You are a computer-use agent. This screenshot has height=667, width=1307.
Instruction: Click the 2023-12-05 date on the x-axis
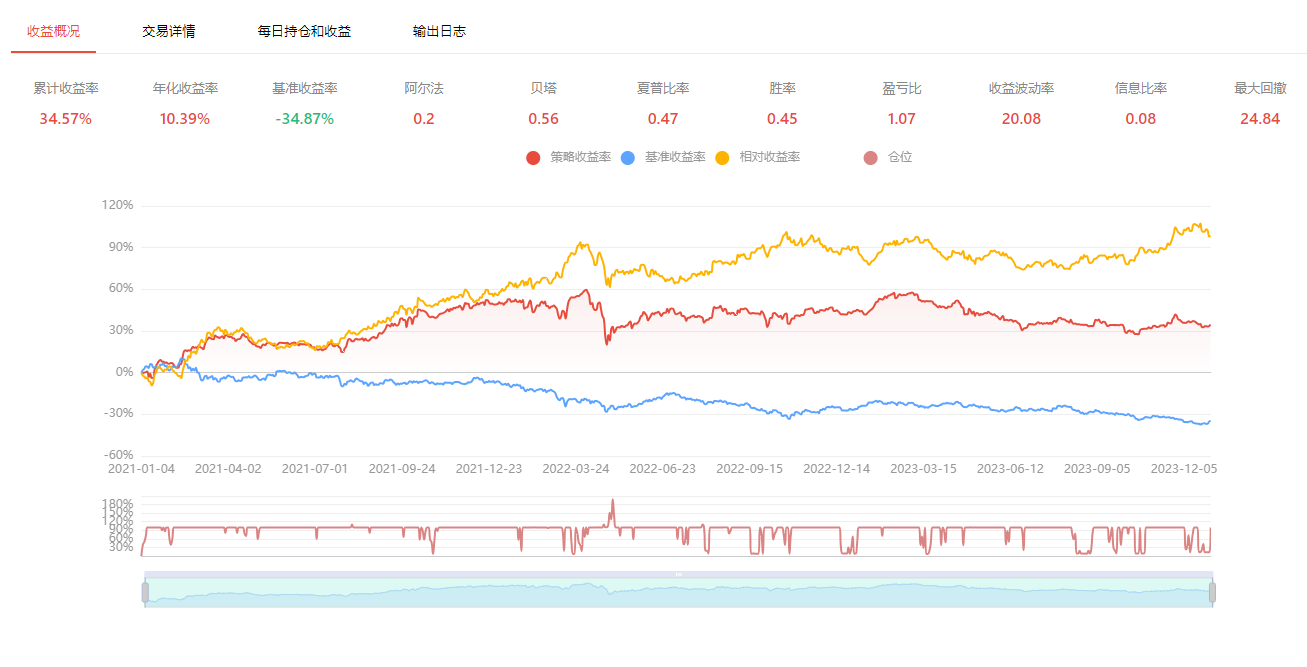pyautogui.click(x=1184, y=468)
